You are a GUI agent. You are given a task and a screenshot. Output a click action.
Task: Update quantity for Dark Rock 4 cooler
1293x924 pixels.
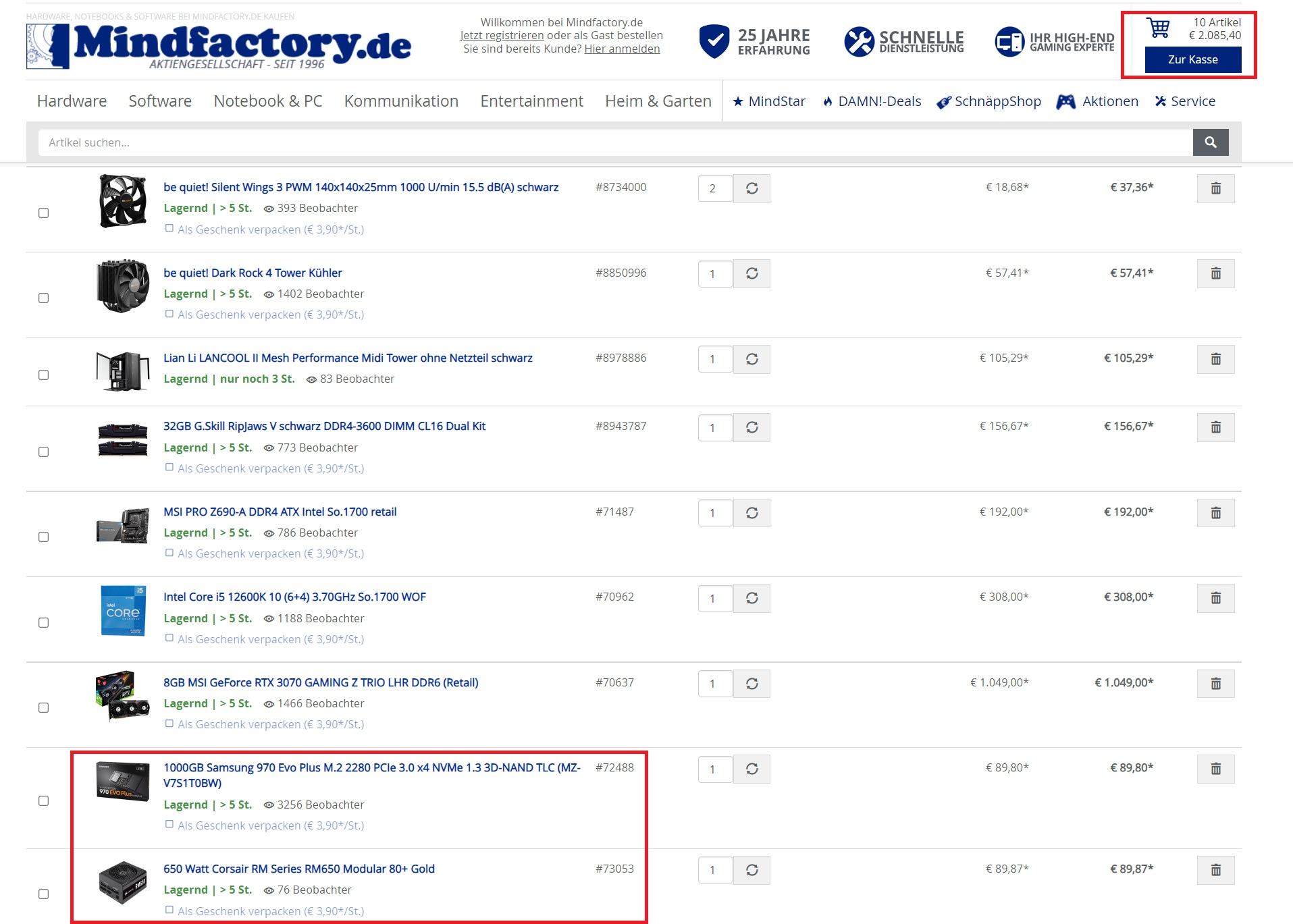click(x=751, y=273)
